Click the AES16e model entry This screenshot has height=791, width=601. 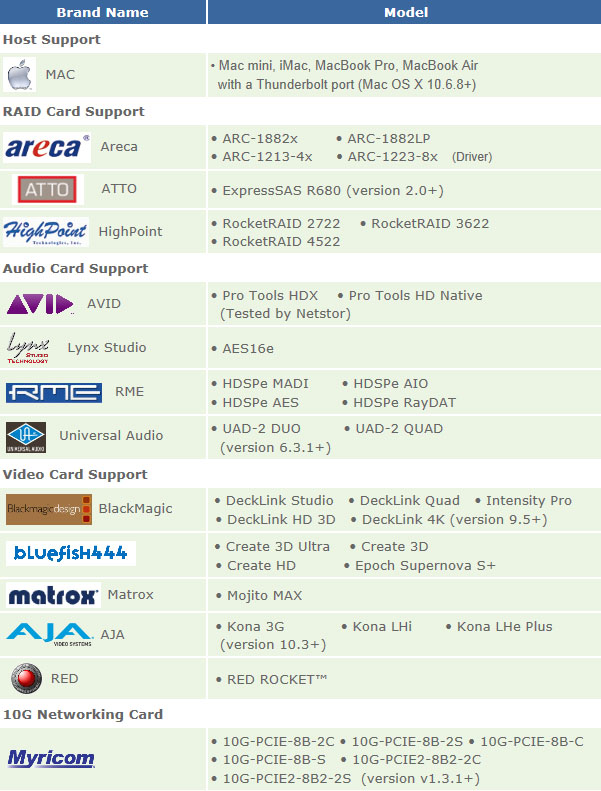coord(248,349)
